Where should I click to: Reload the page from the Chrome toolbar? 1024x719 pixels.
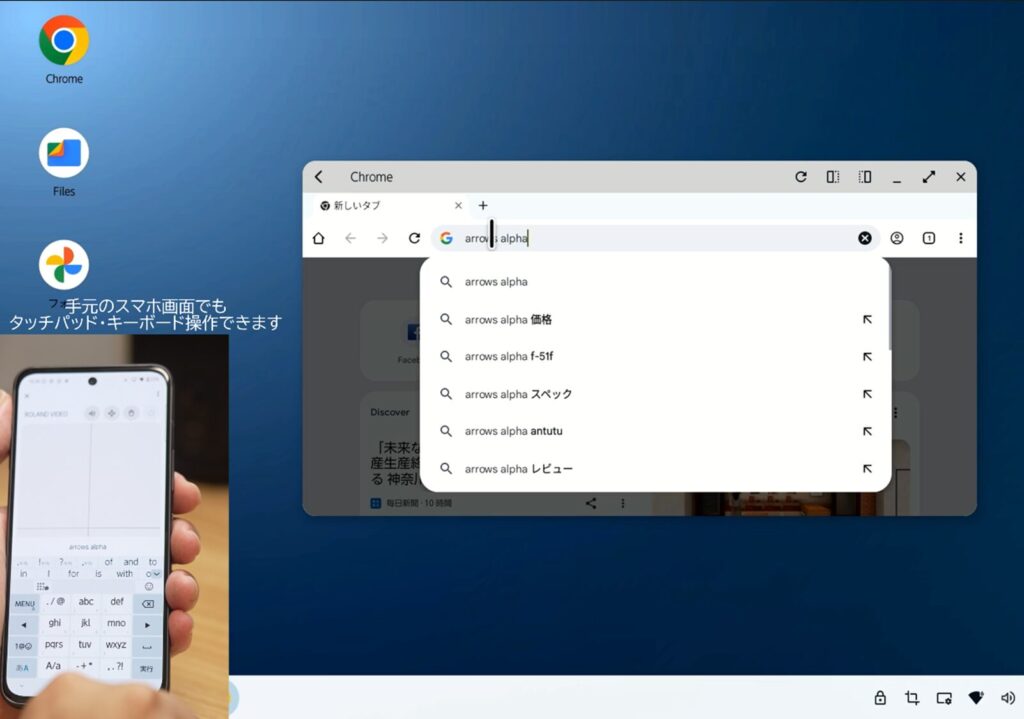click(x=415, y=238)
